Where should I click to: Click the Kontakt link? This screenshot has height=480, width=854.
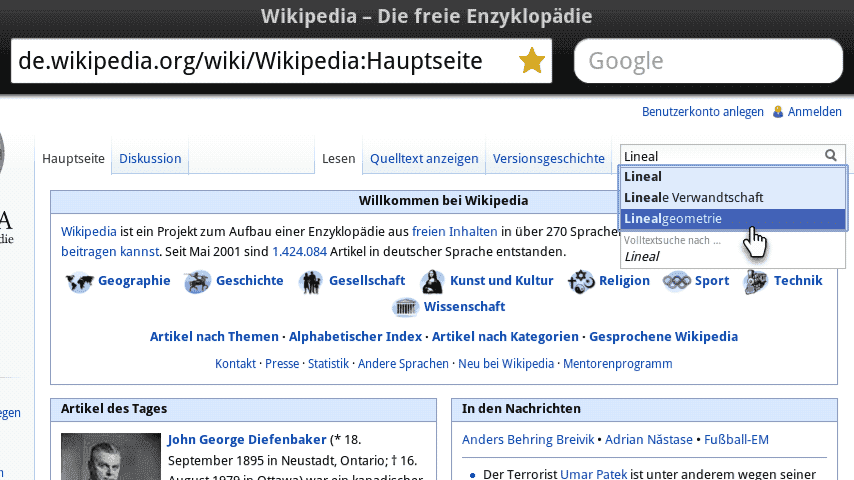pyautogui.click(x=235, y=363)
